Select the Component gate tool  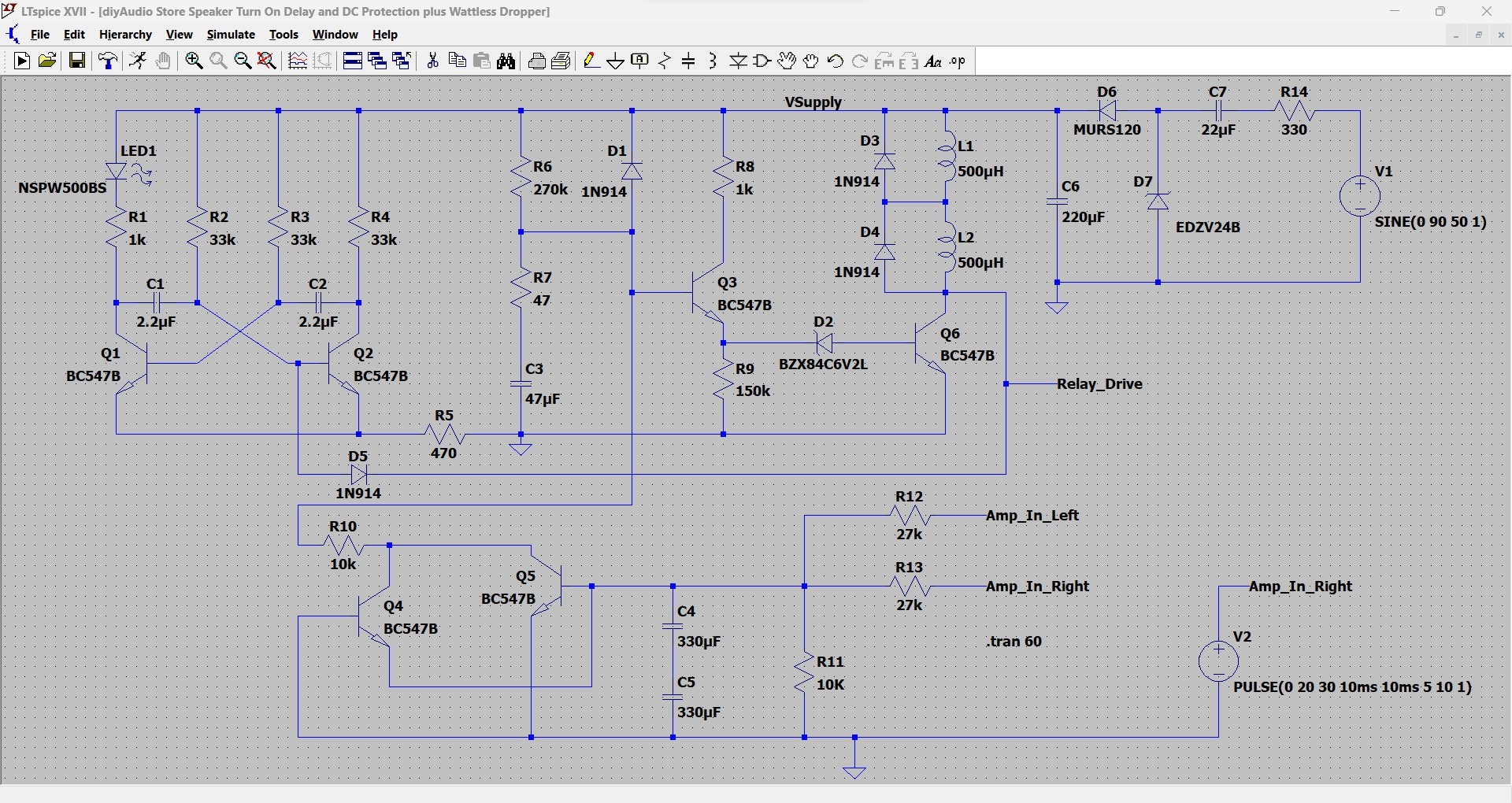(x=762, y=61)
